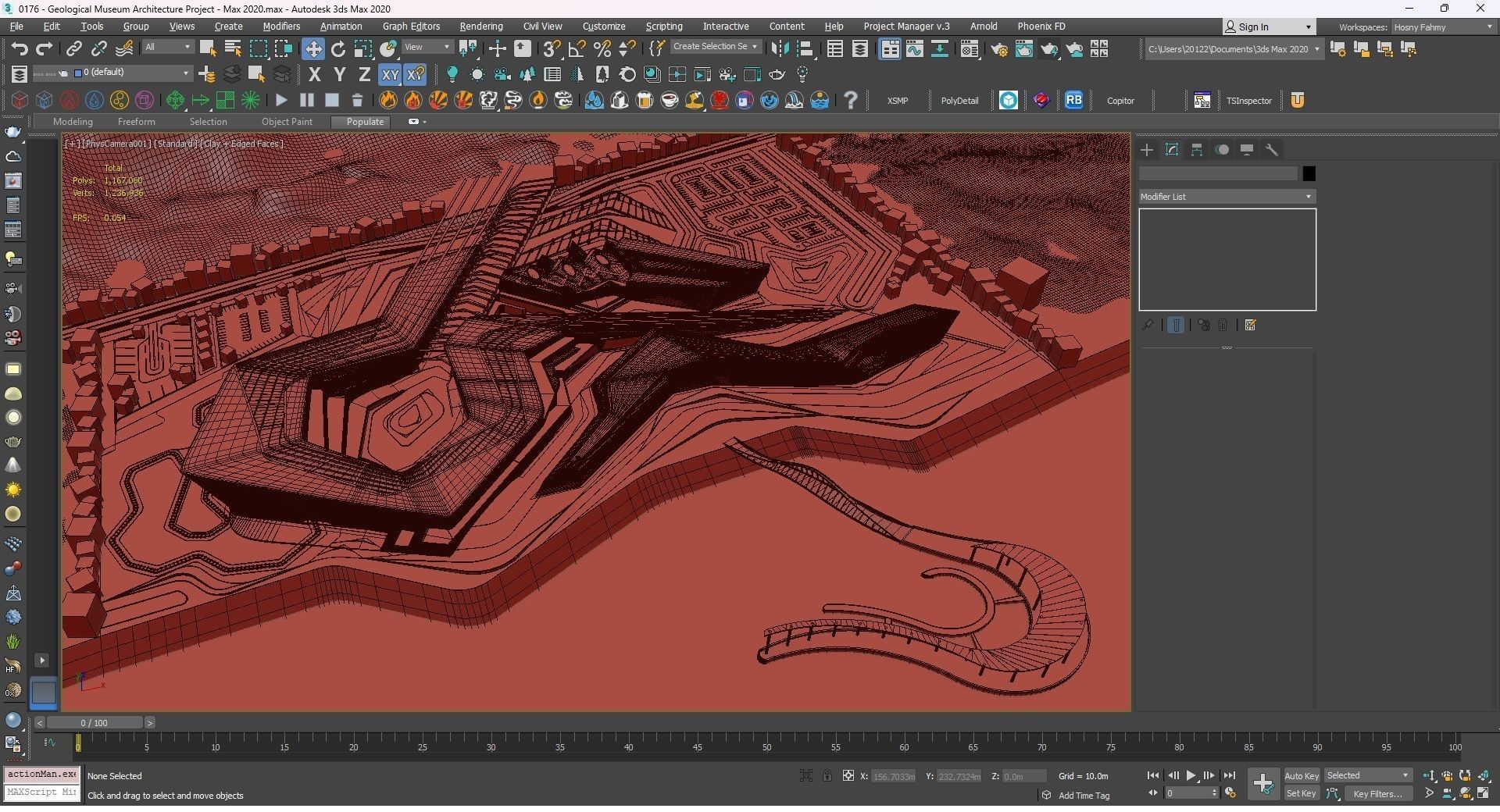Open the Hierarchy panel icon
The image size is (1500, 812).
pos(1197,150)
